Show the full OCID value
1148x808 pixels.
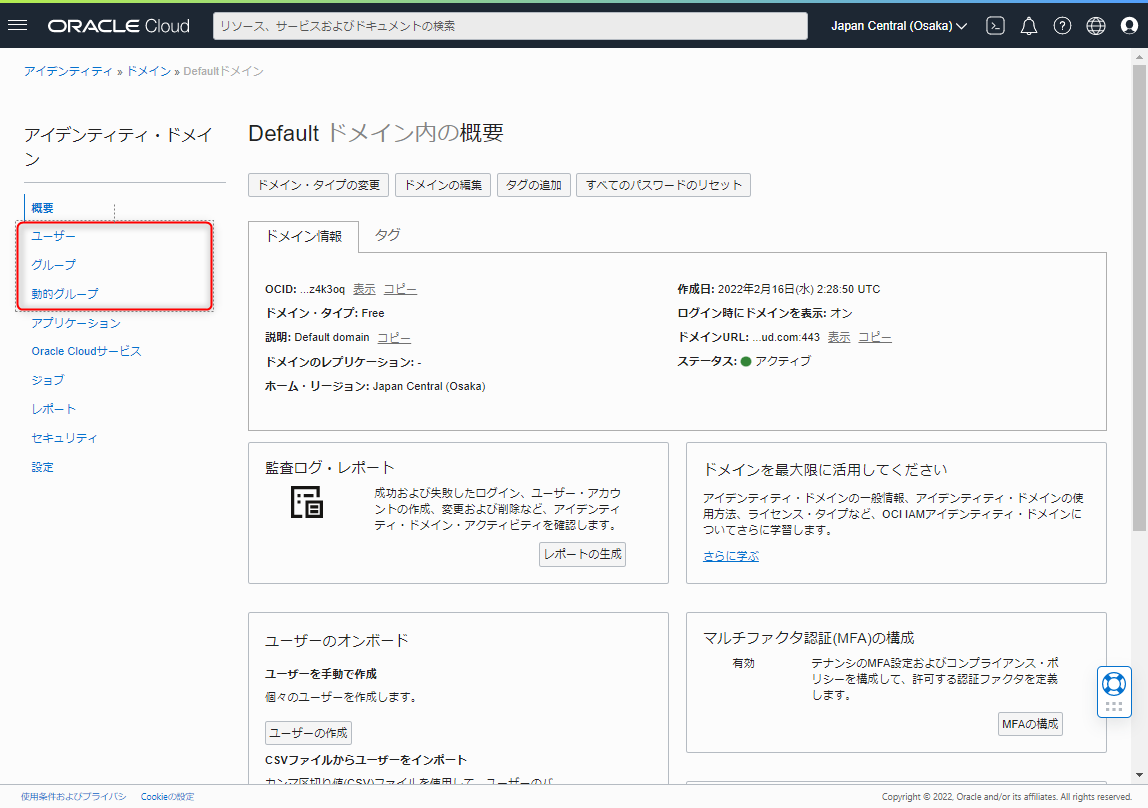(x=364, y=289)
